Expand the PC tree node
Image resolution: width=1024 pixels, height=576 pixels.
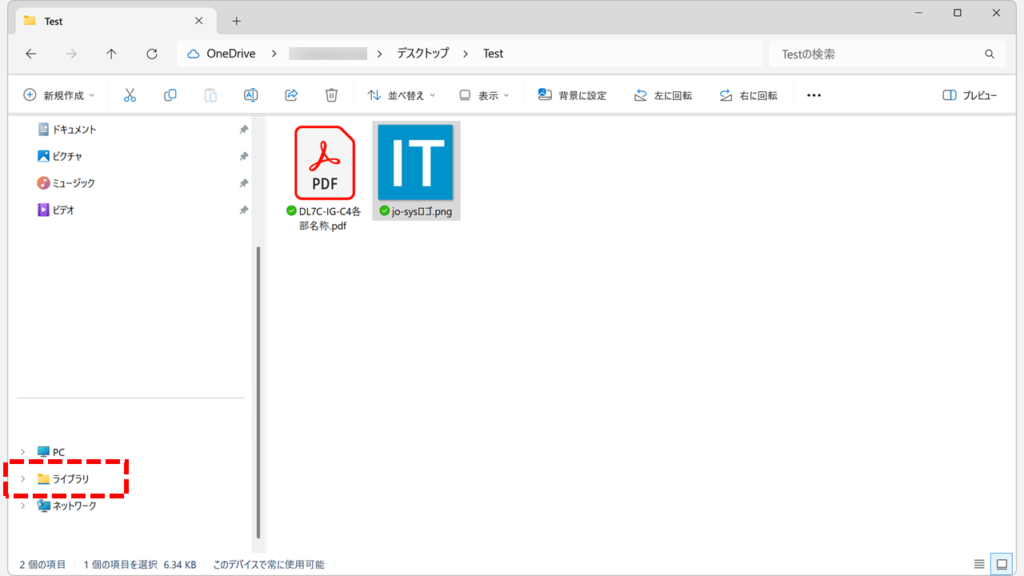click(x=23, y=452)
